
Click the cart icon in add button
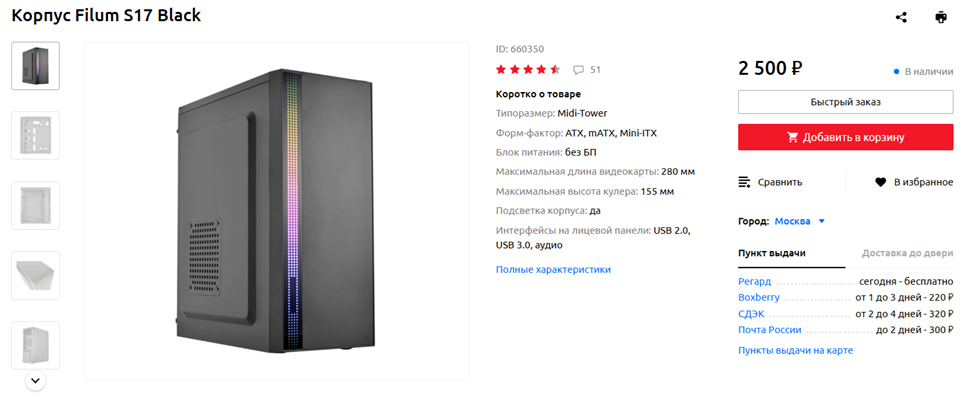pos(793,137)
